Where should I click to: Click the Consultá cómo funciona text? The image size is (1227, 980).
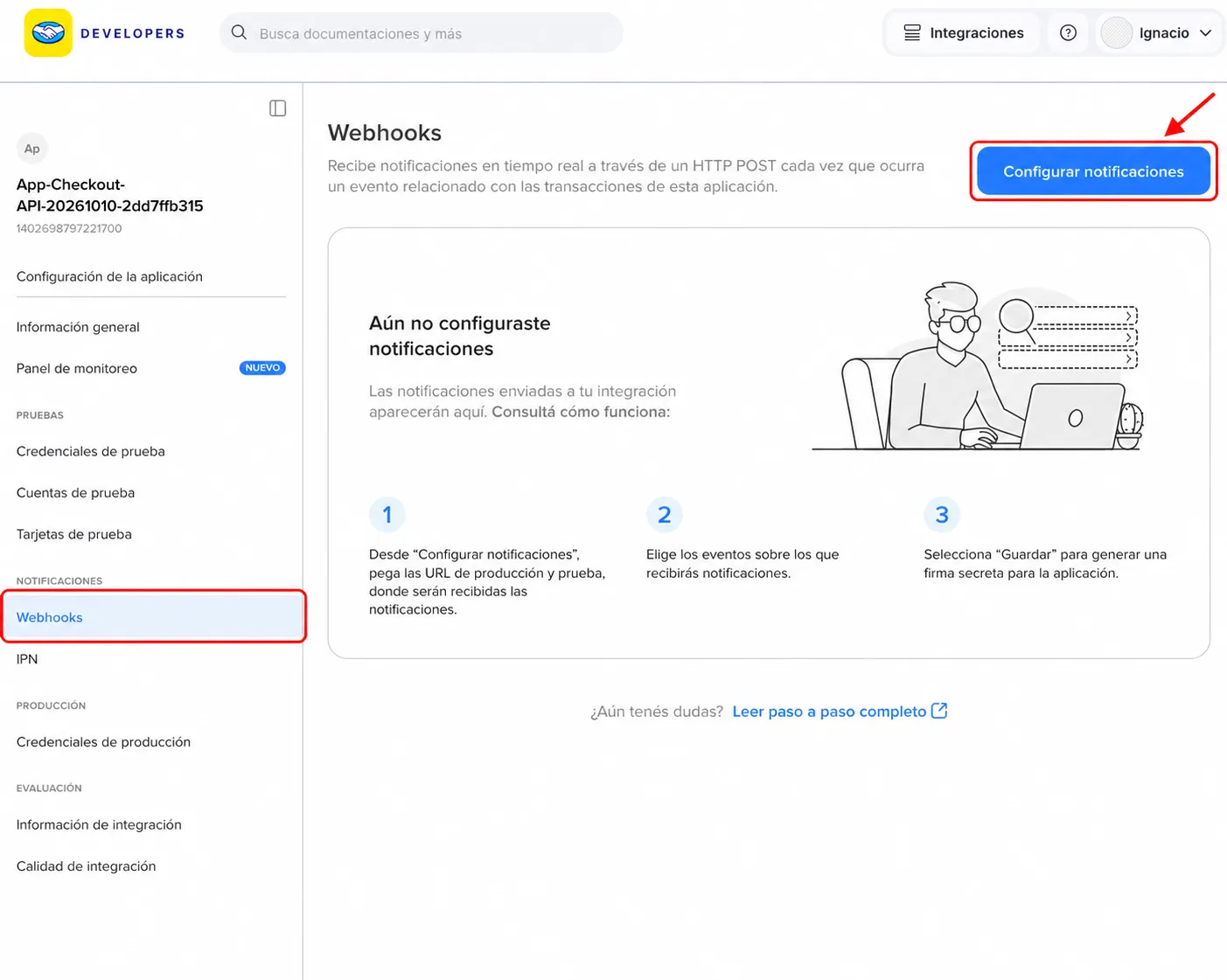click(581, 412)
